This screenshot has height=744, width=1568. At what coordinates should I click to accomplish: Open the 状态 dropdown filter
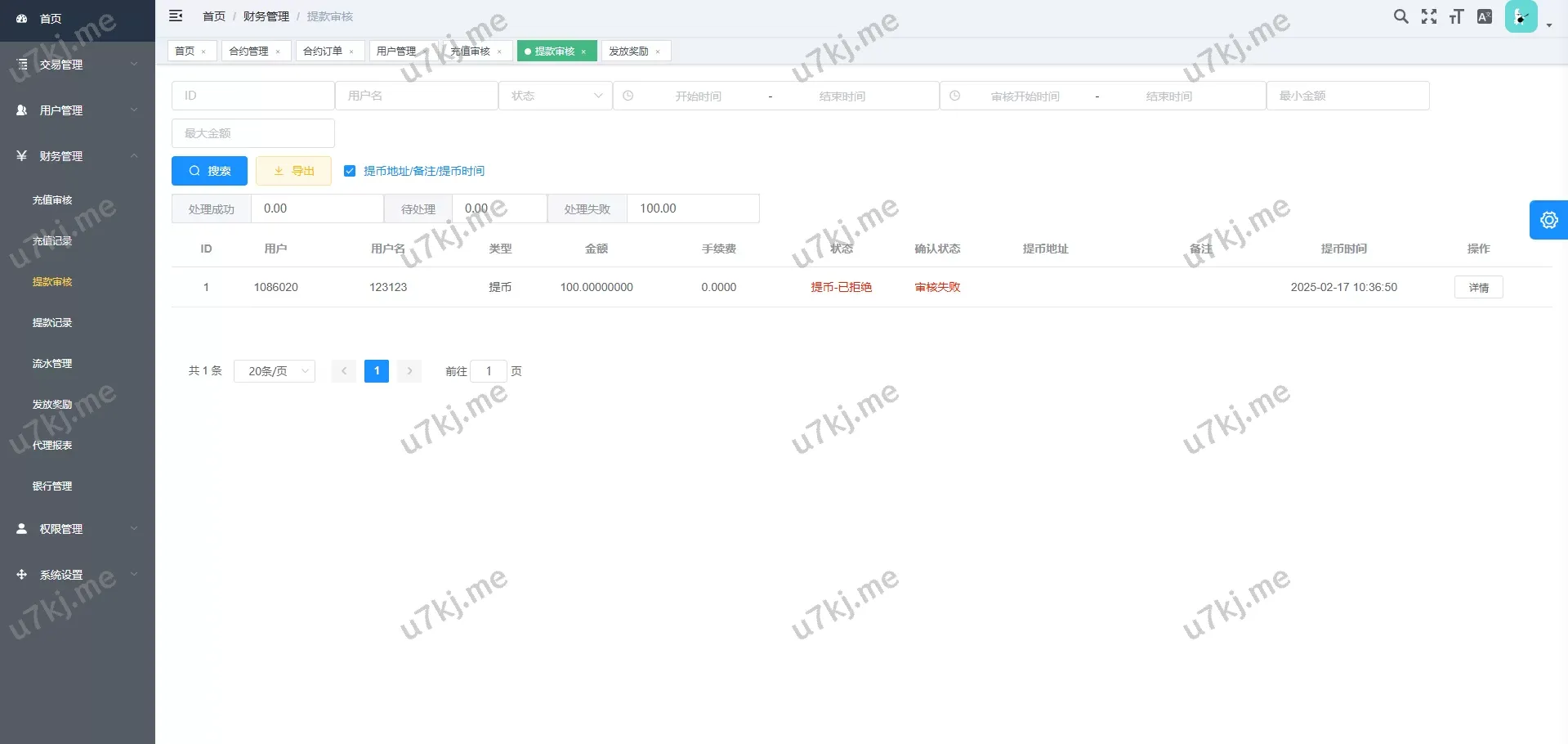tap(556, 96)
